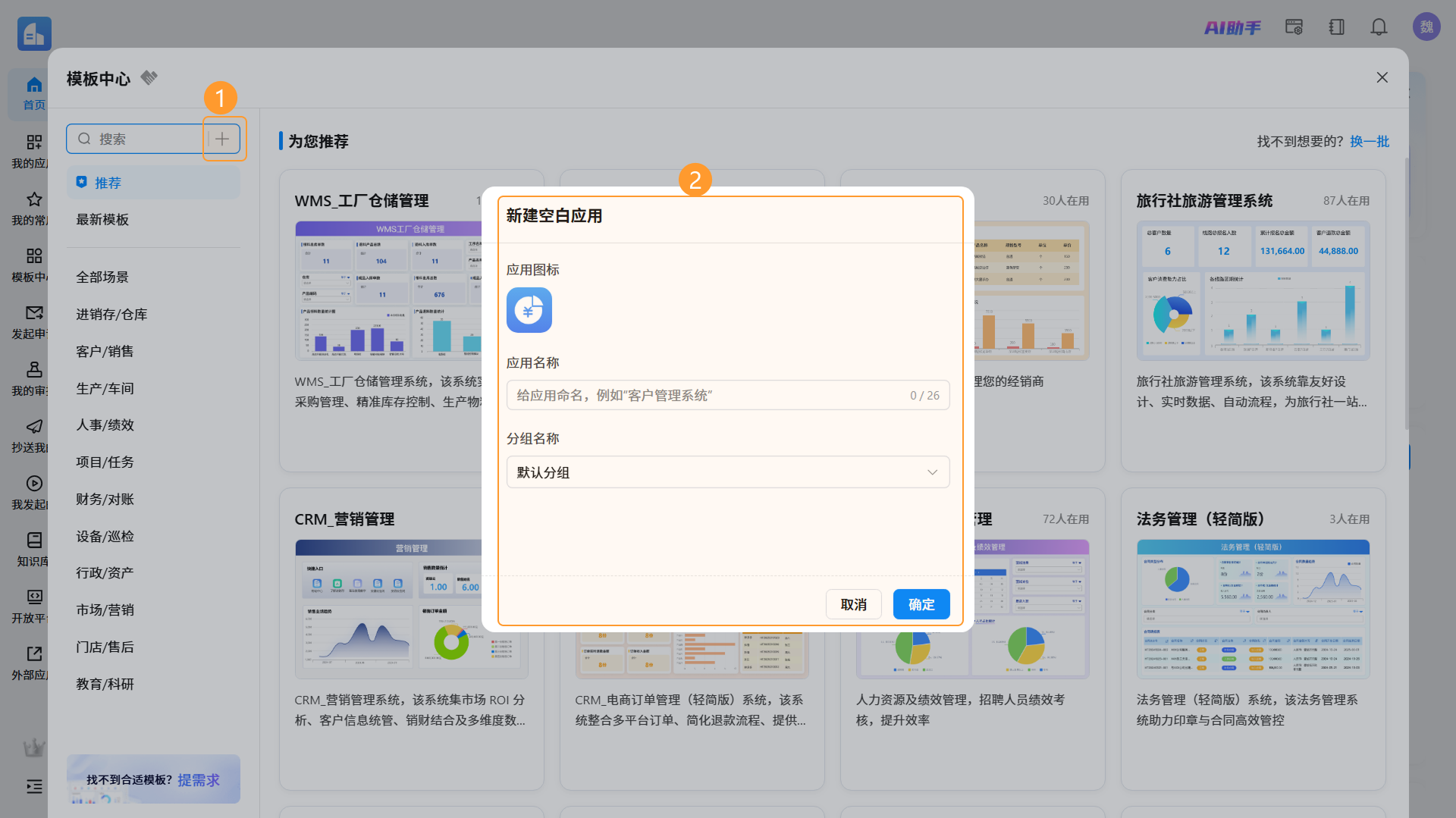Image resolution: width=1456 pixels, height=818 pixels.
Task: Select 教育/科研 category
Action: (105, 685)
